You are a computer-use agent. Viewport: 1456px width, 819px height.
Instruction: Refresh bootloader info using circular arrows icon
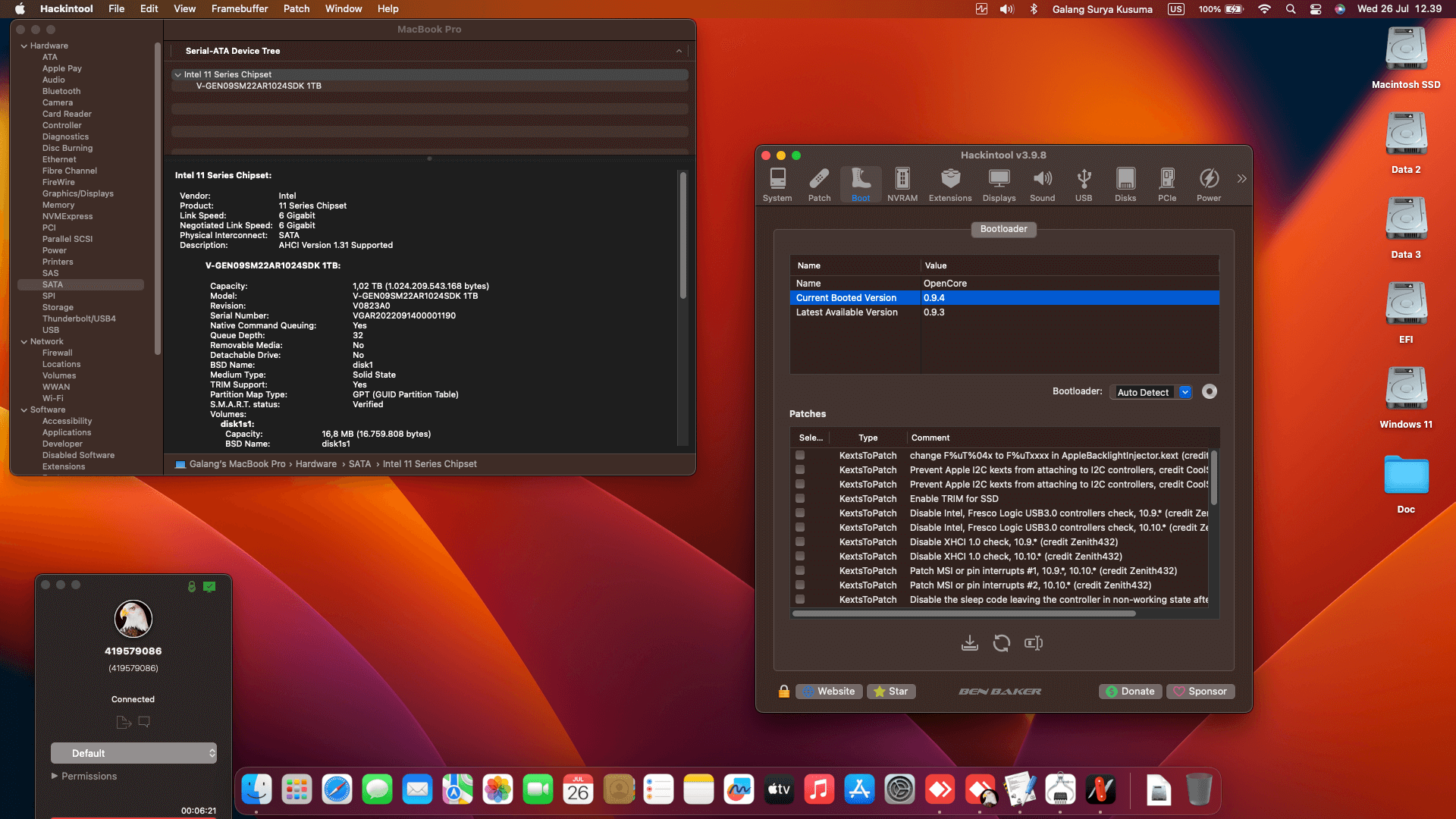click(1002, 642)
